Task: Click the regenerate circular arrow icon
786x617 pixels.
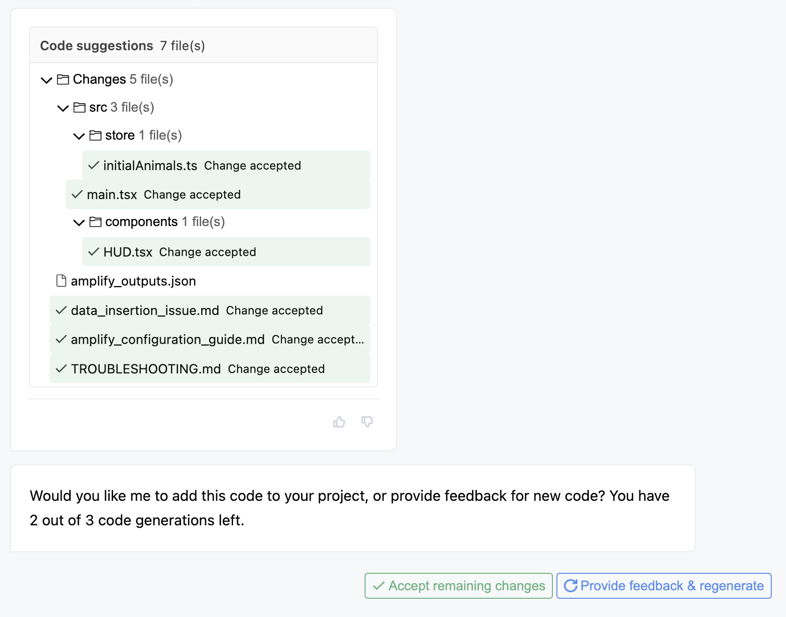Action: pos(570,585)
